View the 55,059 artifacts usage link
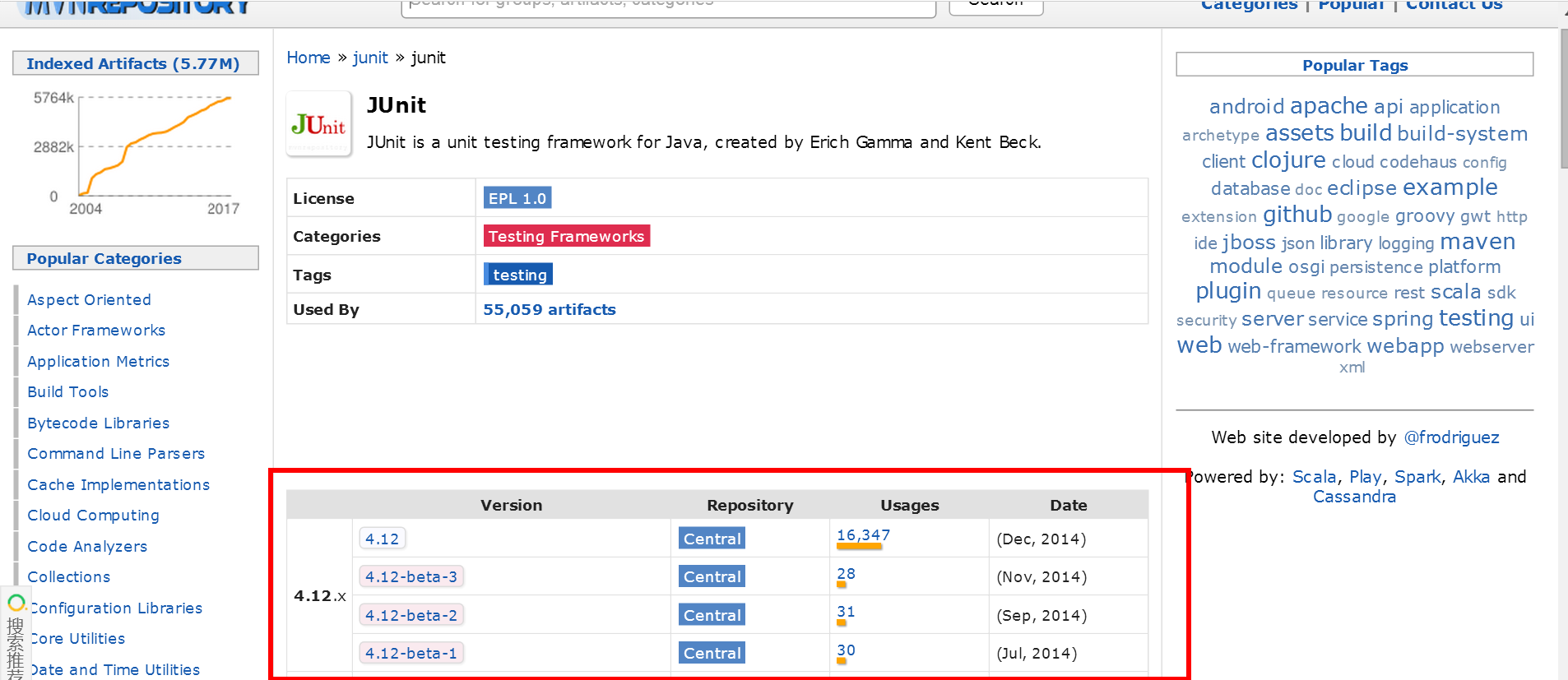Screen dimensions: 1568x680 pyautogui.click(x=550, y=309)
